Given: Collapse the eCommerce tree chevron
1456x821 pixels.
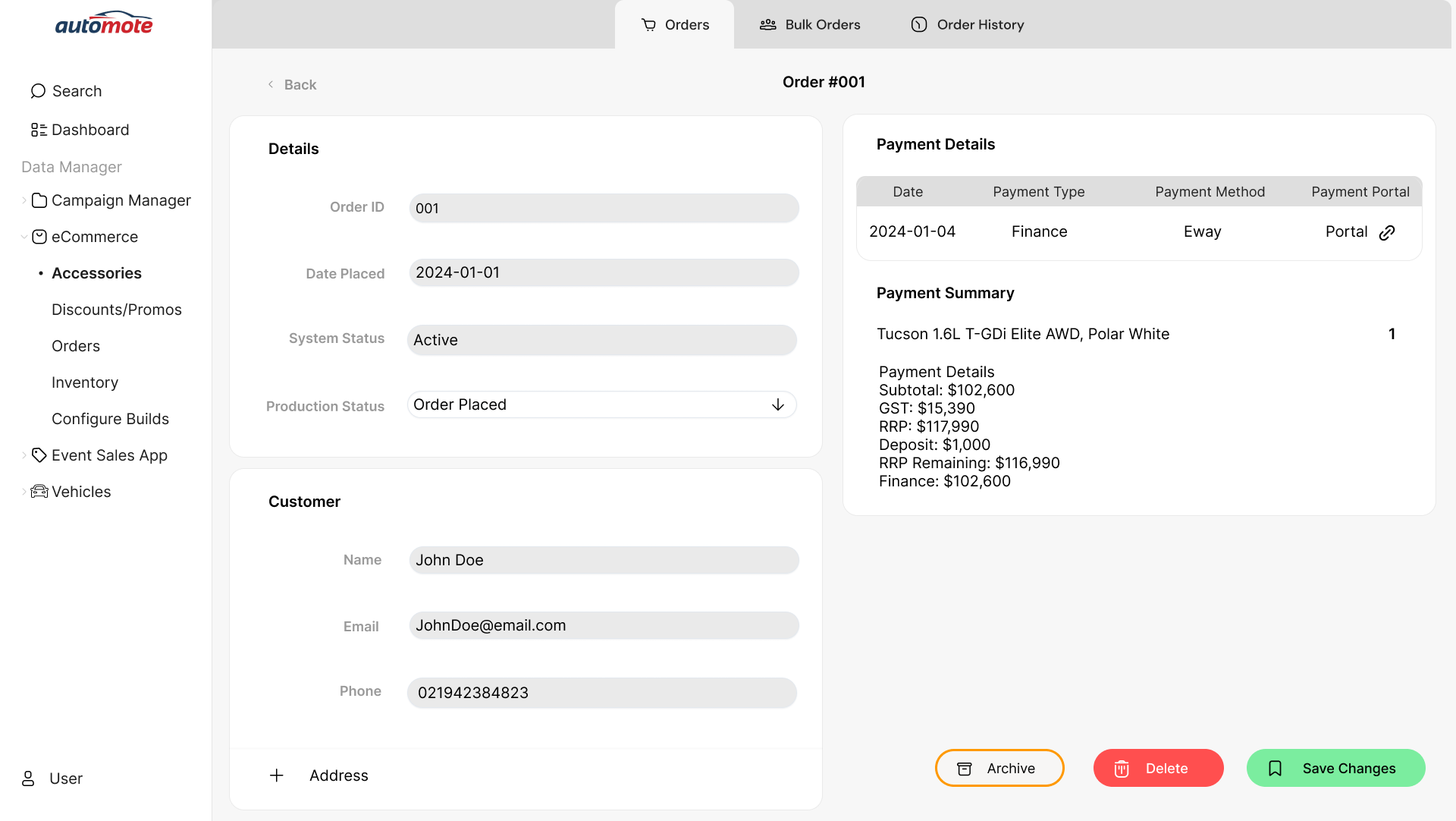Looking at the screenshot, I should pyautogui.click(x=24, y=237).
